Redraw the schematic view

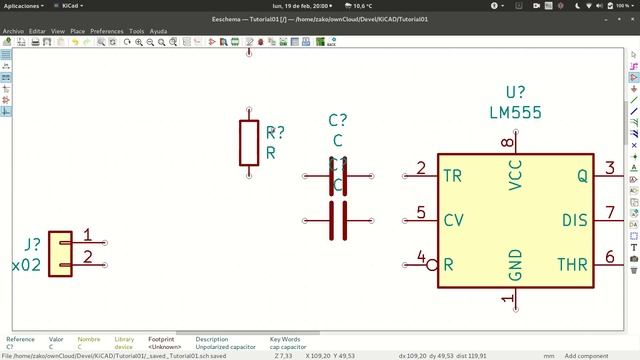pos(127,42)
